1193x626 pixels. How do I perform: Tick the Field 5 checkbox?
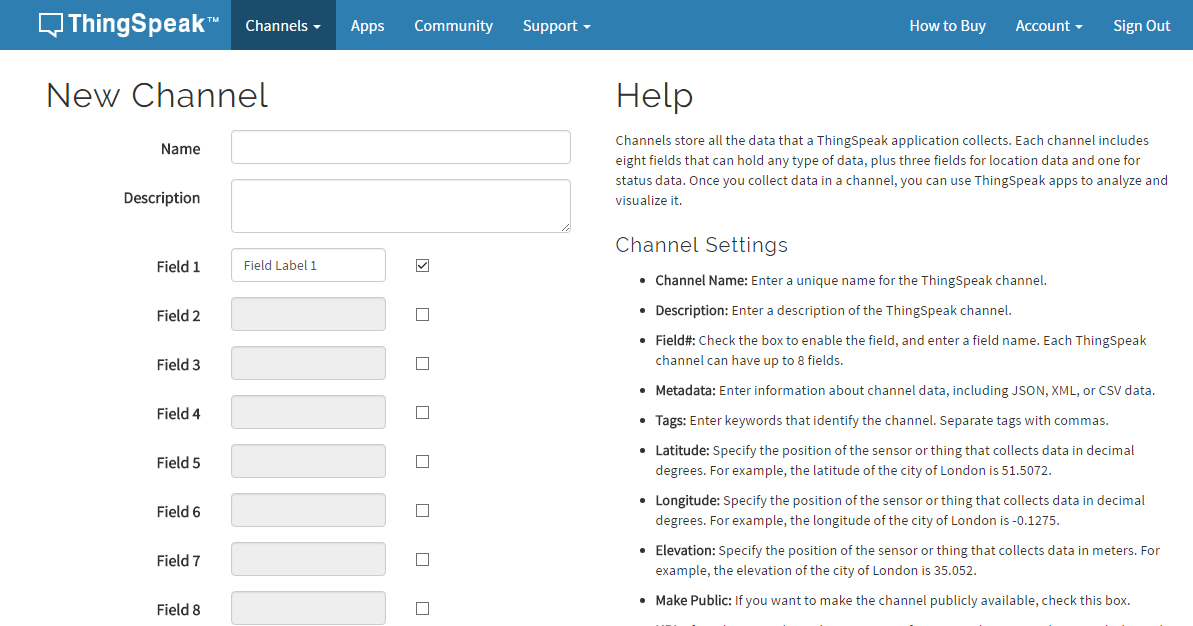pos(422,461)
